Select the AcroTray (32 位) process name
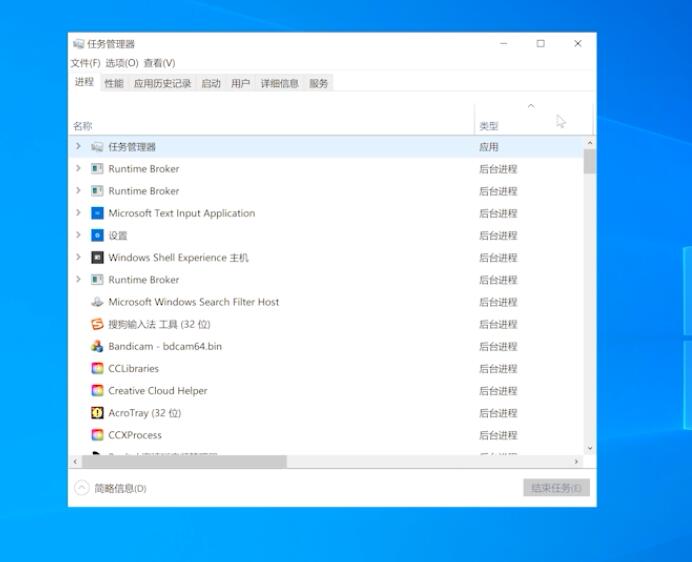The width and height of the screenshot is (692, 562). coord(145,413)
